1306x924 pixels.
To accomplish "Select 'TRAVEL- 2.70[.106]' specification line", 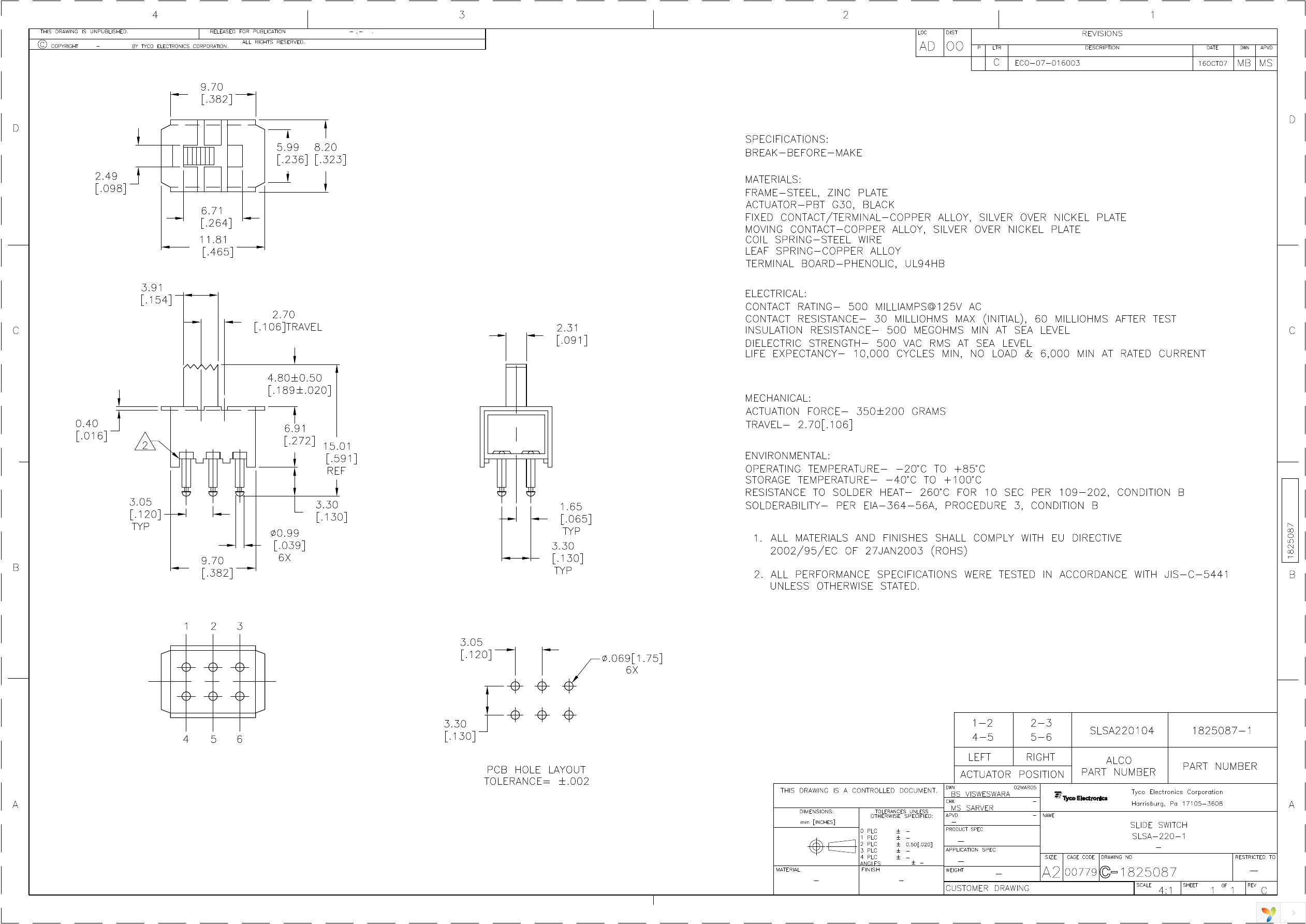I will coord(799,425).
